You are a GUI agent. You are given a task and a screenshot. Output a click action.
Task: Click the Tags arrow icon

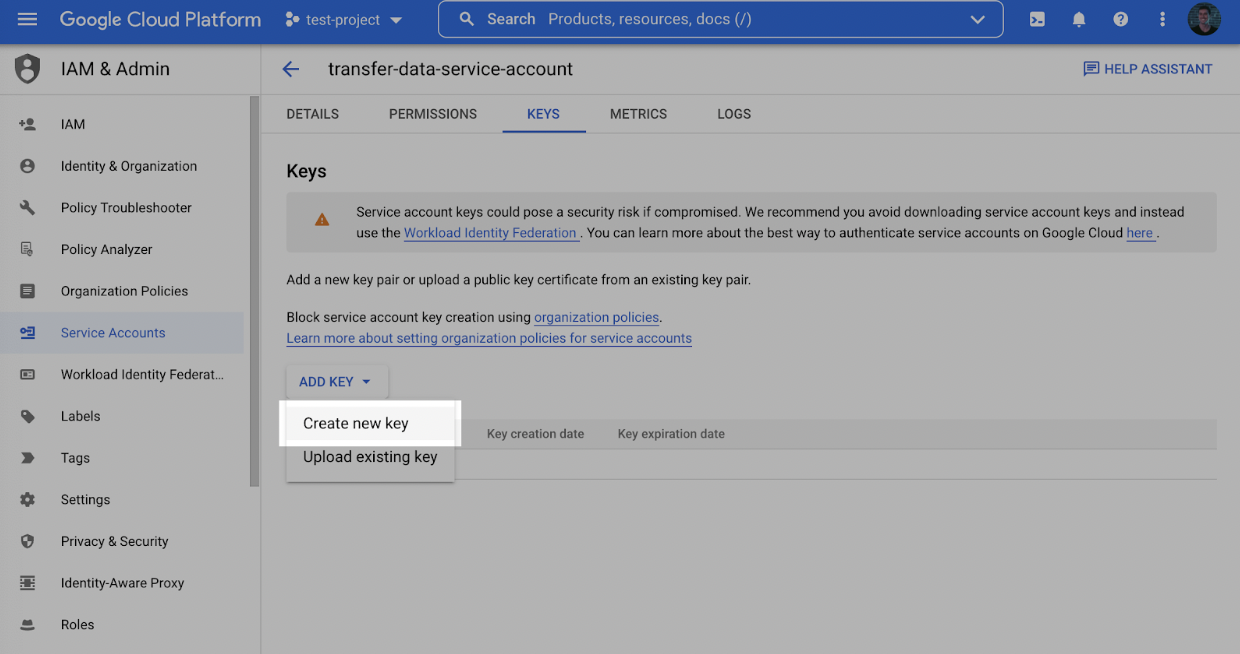tap(28, 458)
